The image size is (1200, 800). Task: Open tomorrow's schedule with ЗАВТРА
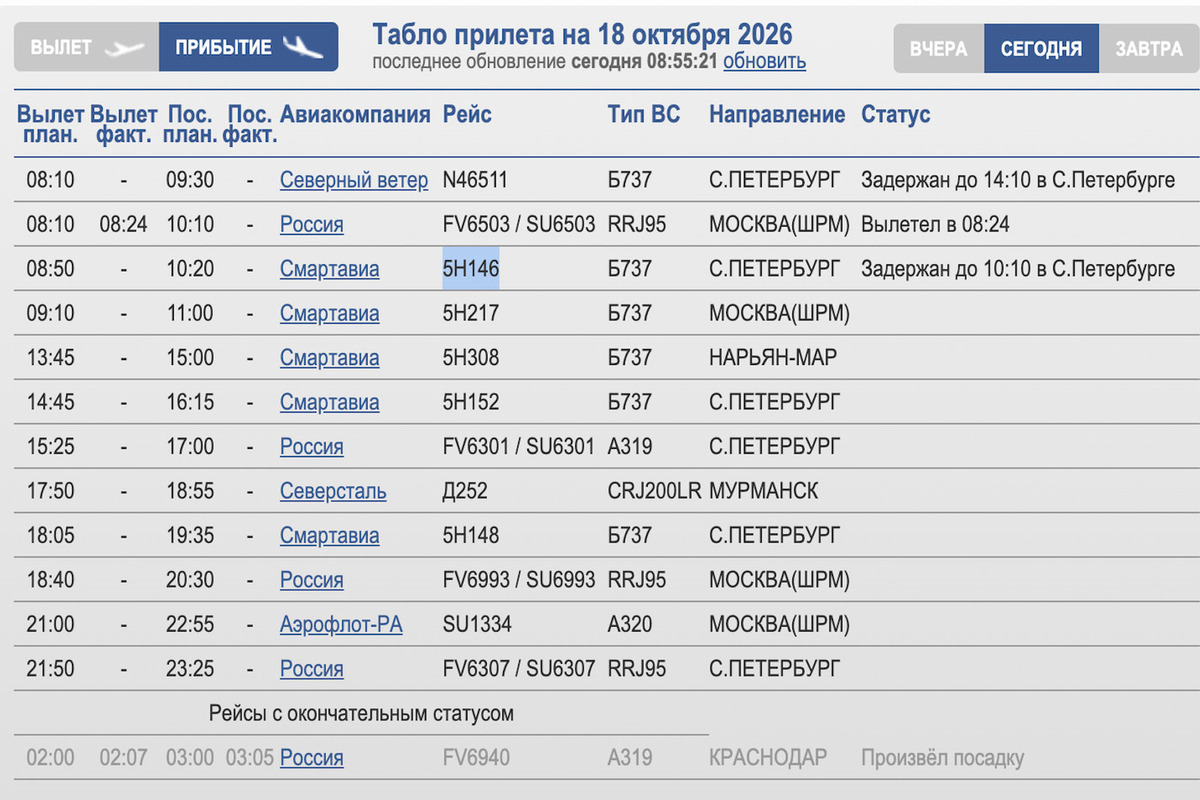tap(1149, 48)
